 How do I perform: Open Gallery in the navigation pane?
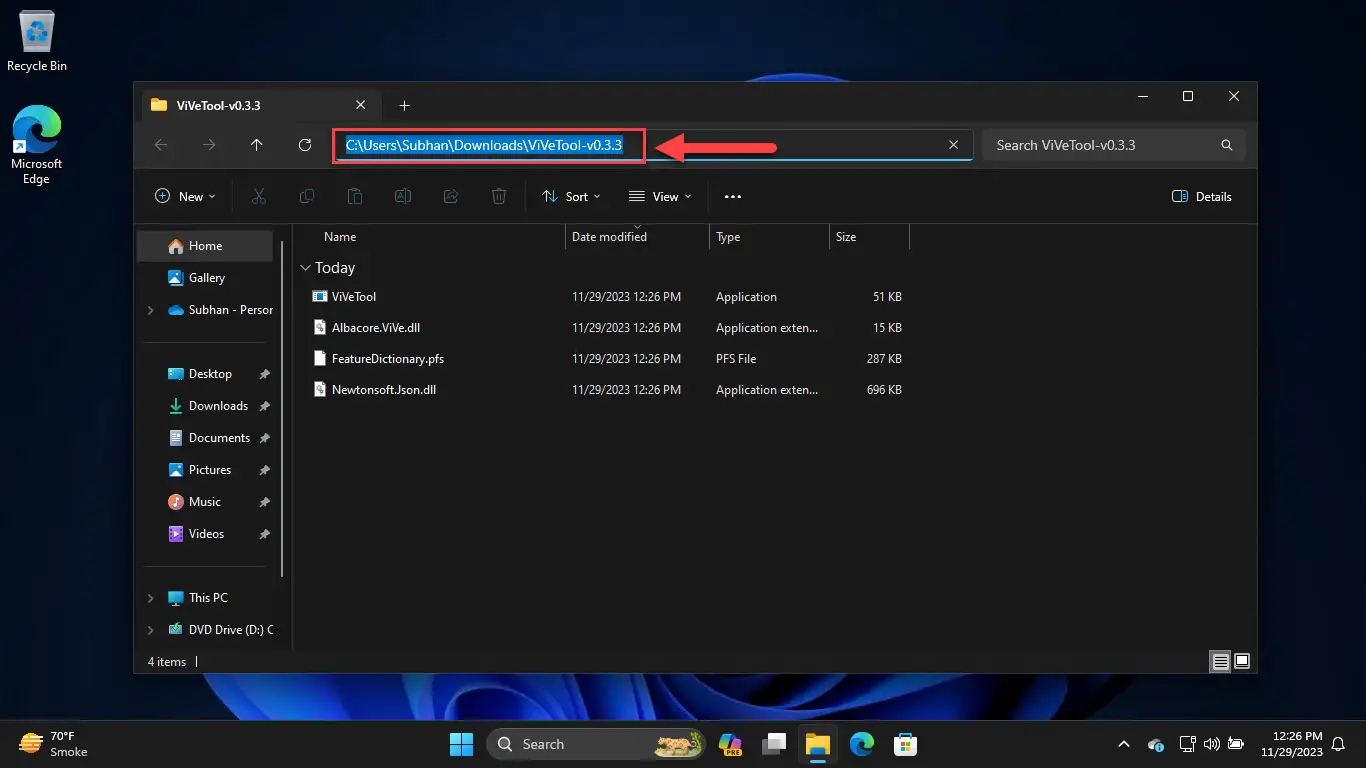click(x=205, y=278)
